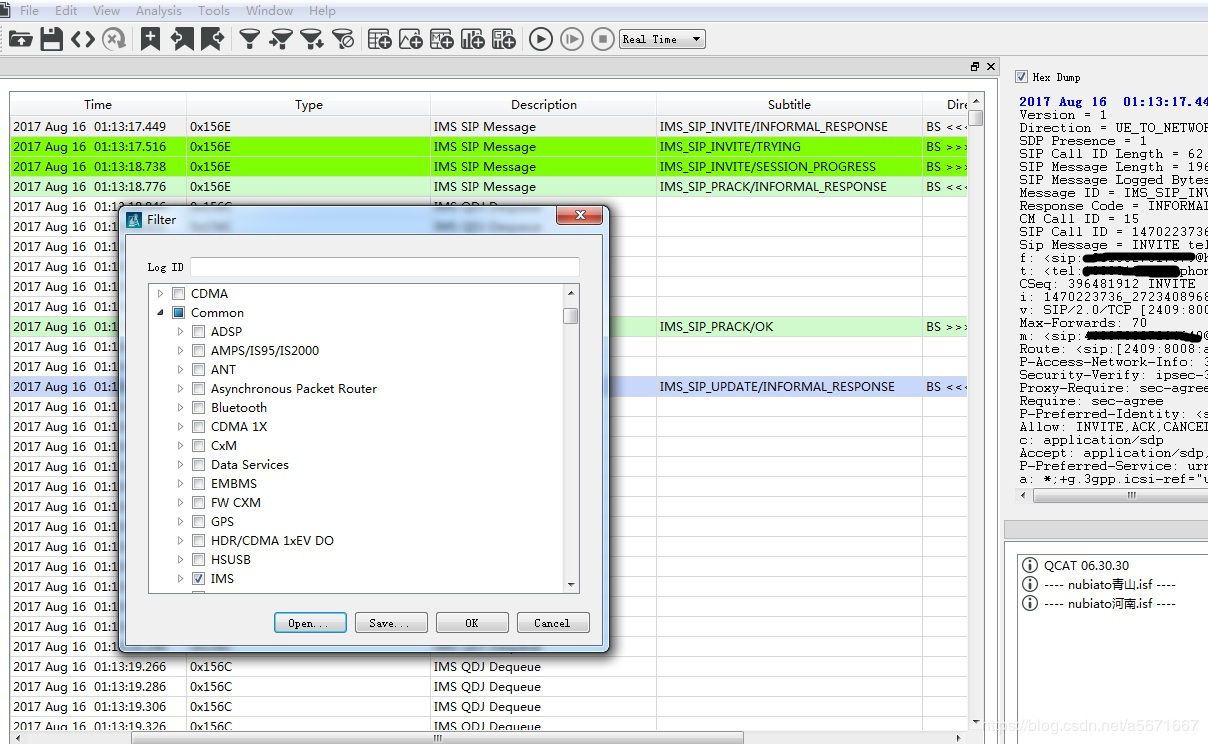Check the GPS checkbox
The width and height of the screenshot is (1208, 744).
[198, 522]
